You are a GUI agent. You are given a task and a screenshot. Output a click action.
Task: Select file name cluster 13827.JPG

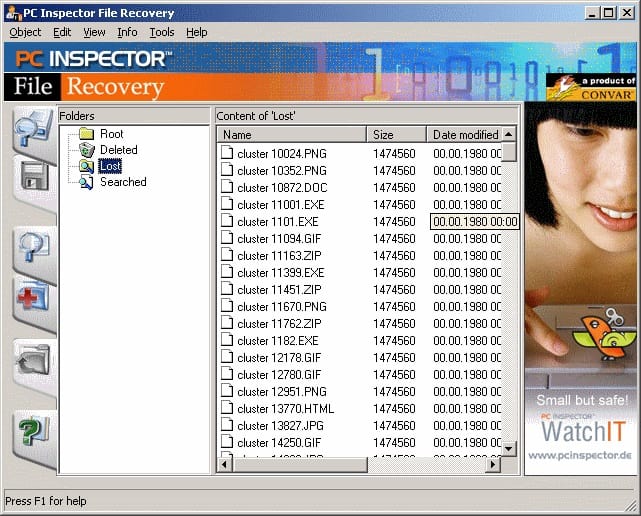point(280,426)
